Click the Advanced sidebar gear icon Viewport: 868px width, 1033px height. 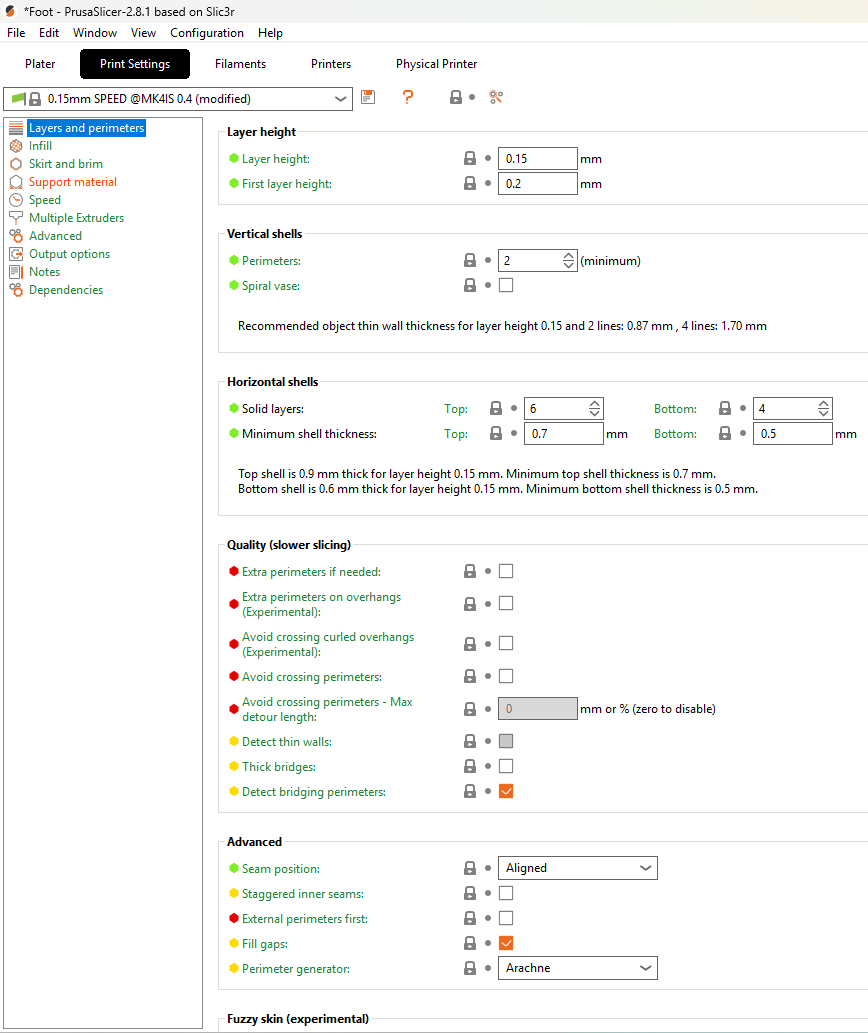coord(16,236)
